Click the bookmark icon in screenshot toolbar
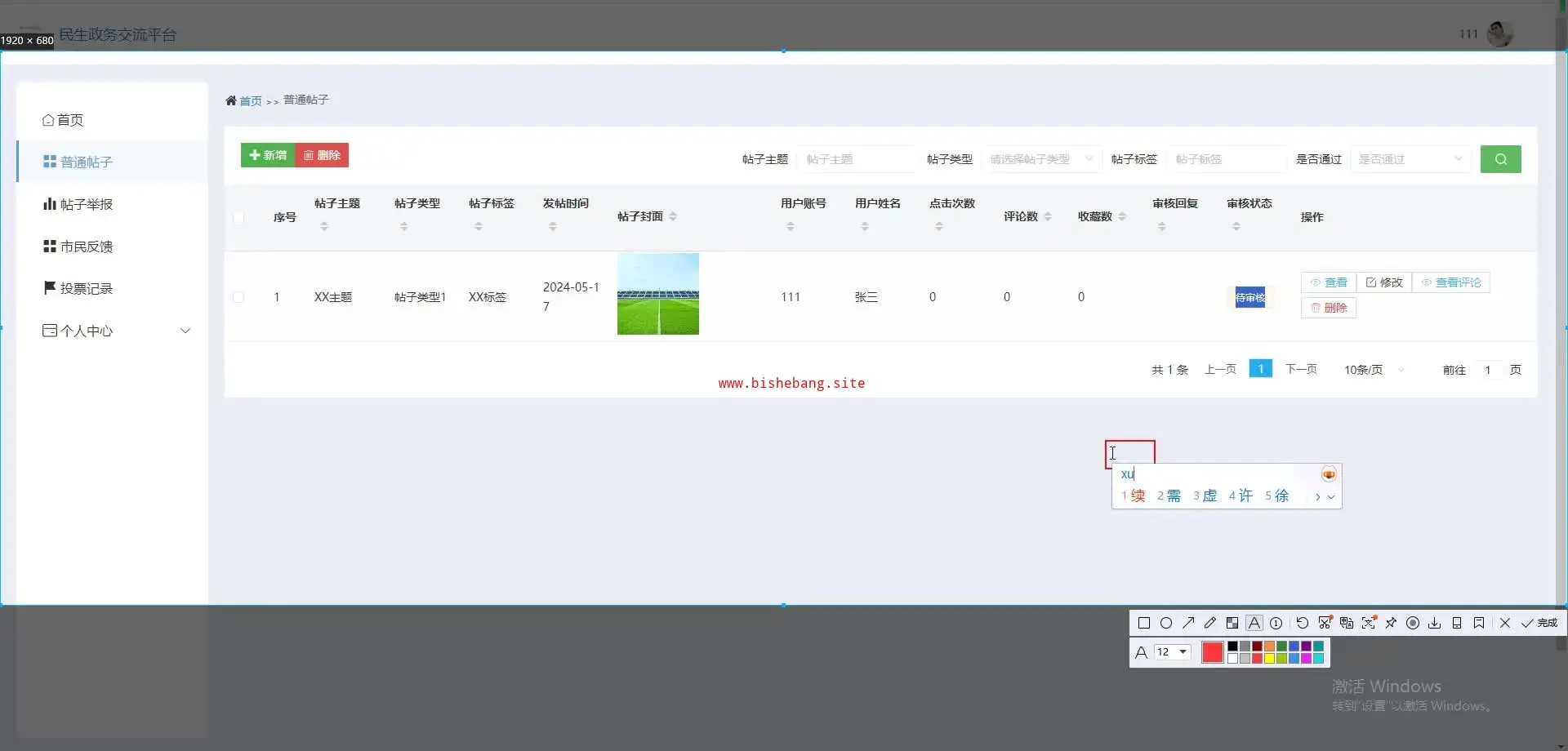1568x751 pixels. coord(1479,623)
